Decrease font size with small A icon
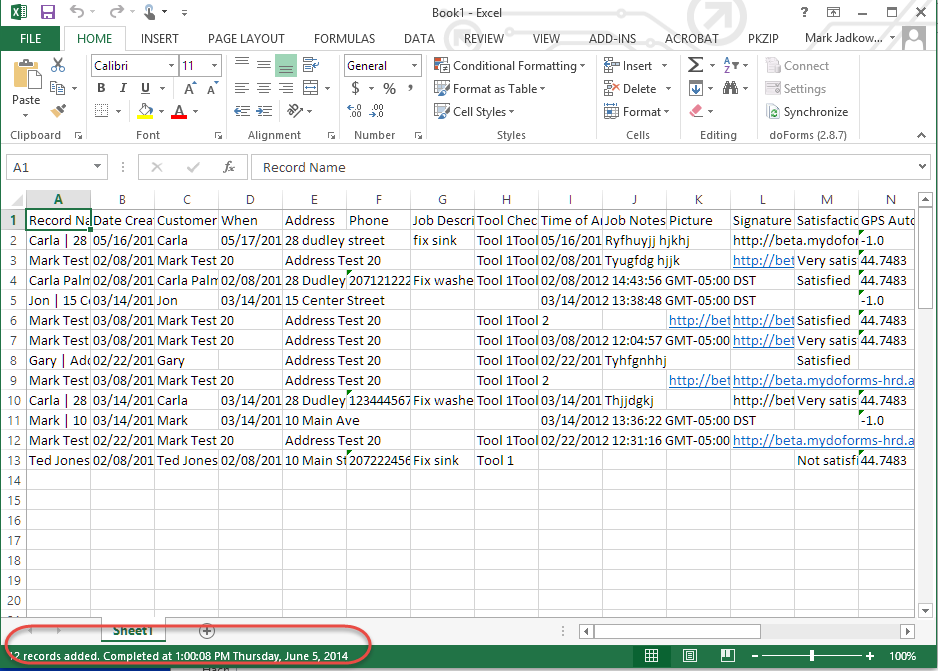The width and height of the screenshot is (938, 671). point(212,89)
